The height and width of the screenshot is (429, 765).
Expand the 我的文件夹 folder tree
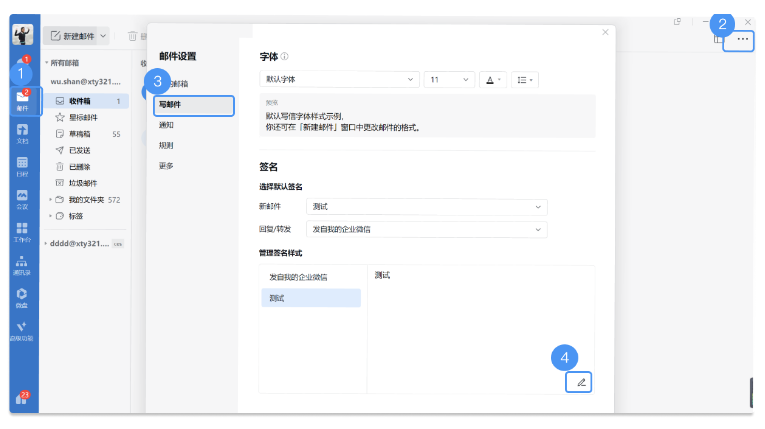(50, 200)
